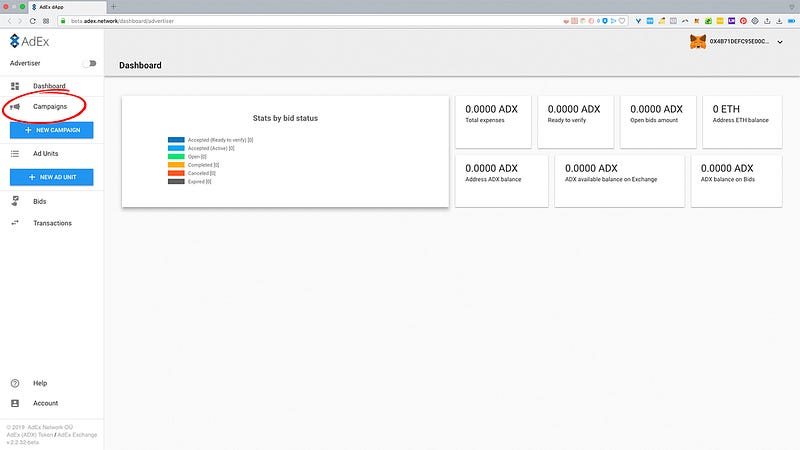Toggle the Advertiser/Publisher switch

[x=90, y=63]
